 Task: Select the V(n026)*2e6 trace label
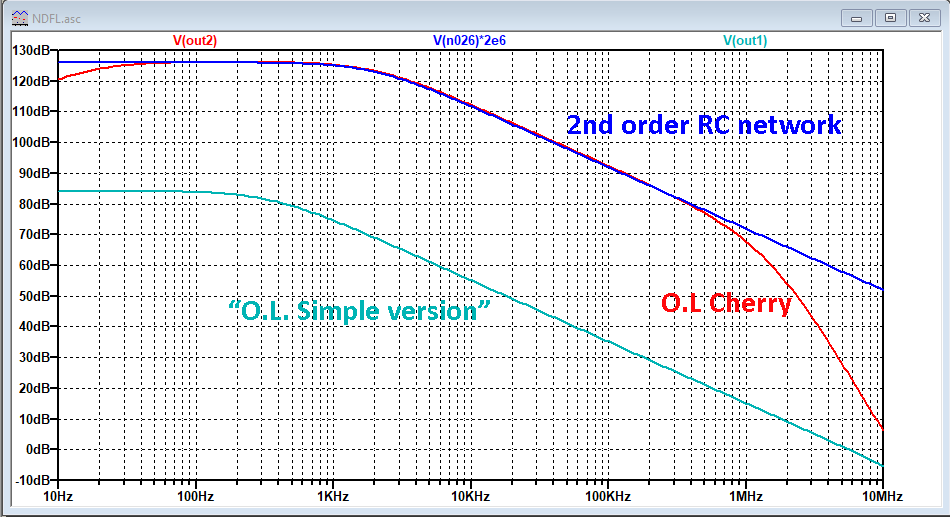[469, 41]
